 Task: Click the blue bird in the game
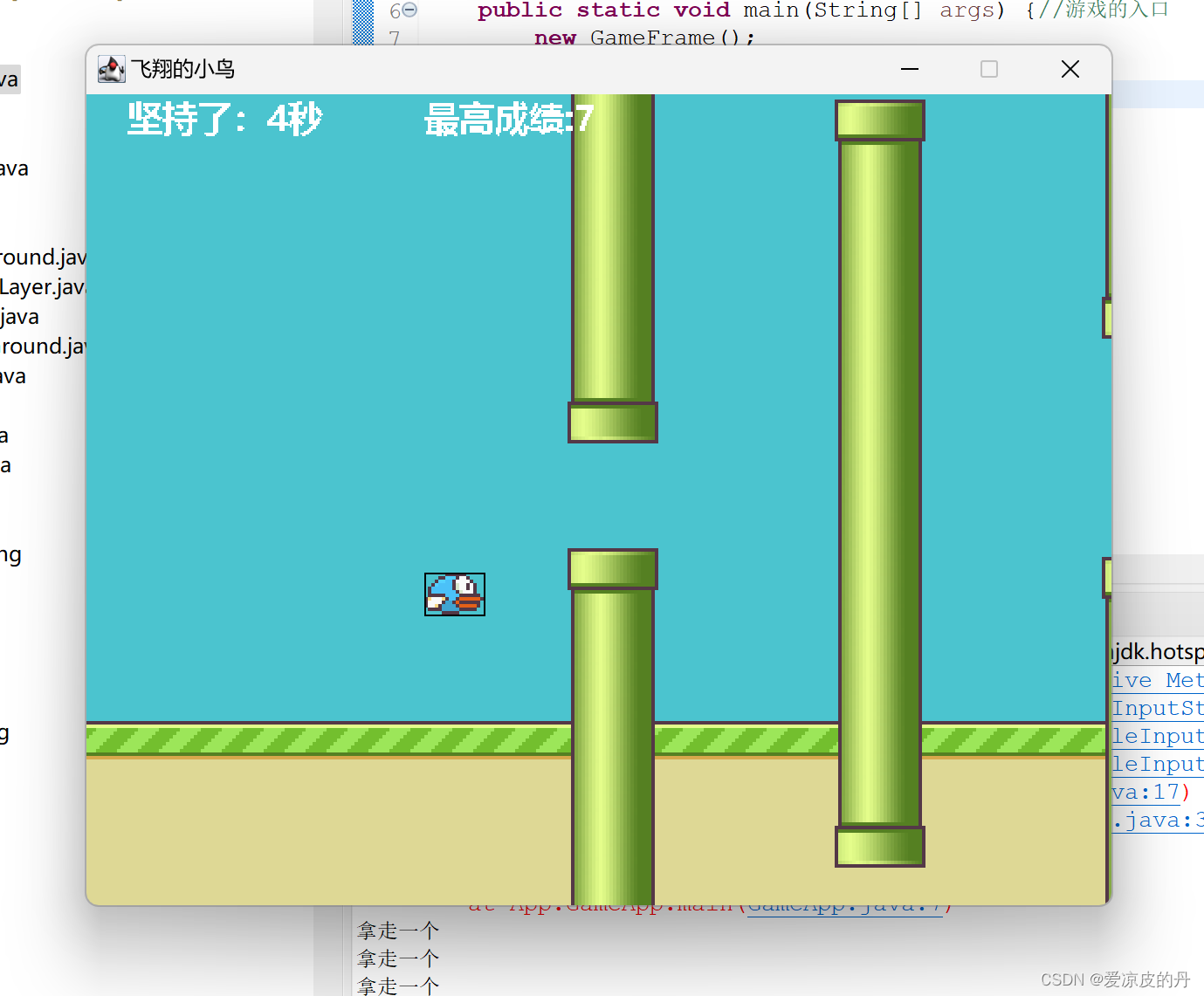(x=454, y=594)
